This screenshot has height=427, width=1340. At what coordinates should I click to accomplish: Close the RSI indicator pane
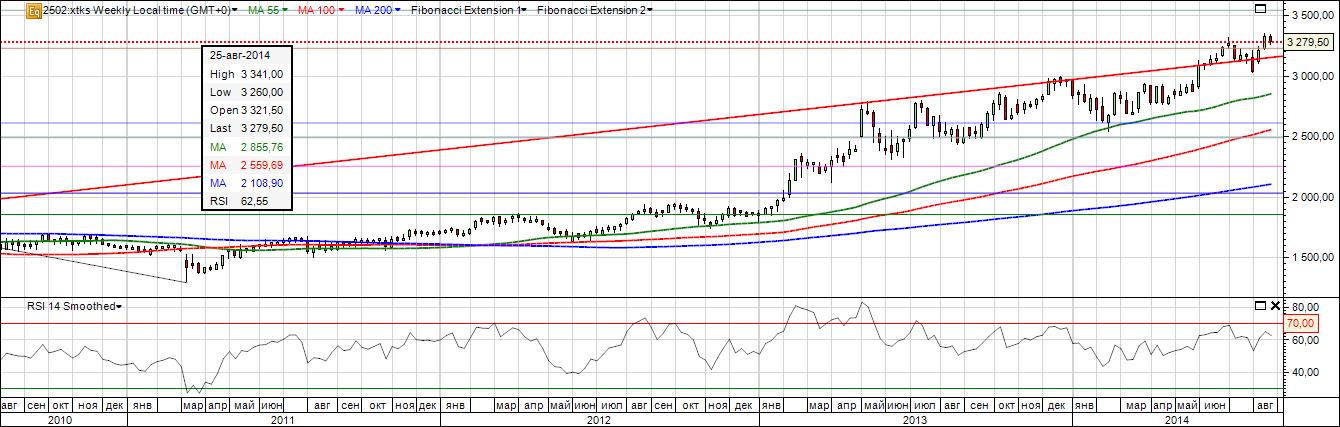pyautogui.click(x=1274, y=304)
